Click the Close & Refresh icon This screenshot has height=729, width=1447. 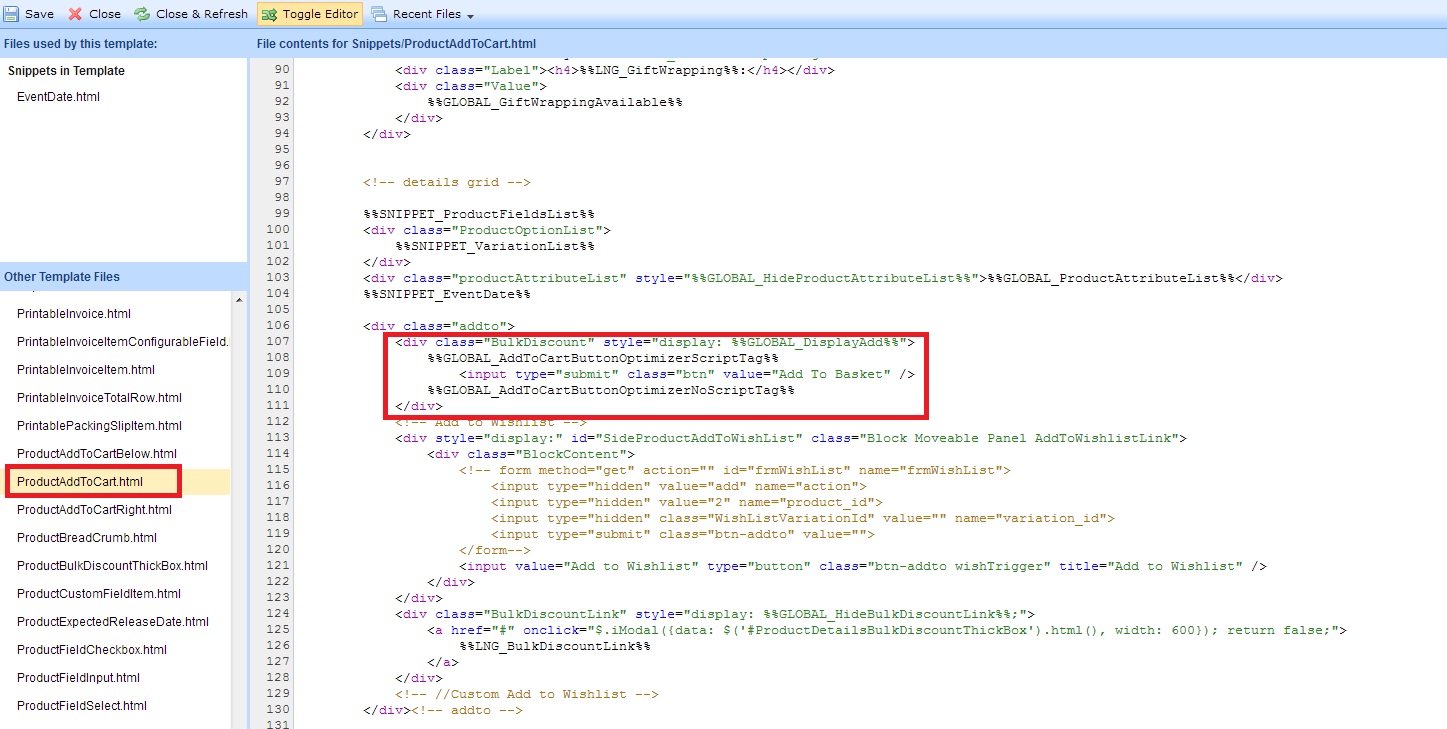[142, 14]
